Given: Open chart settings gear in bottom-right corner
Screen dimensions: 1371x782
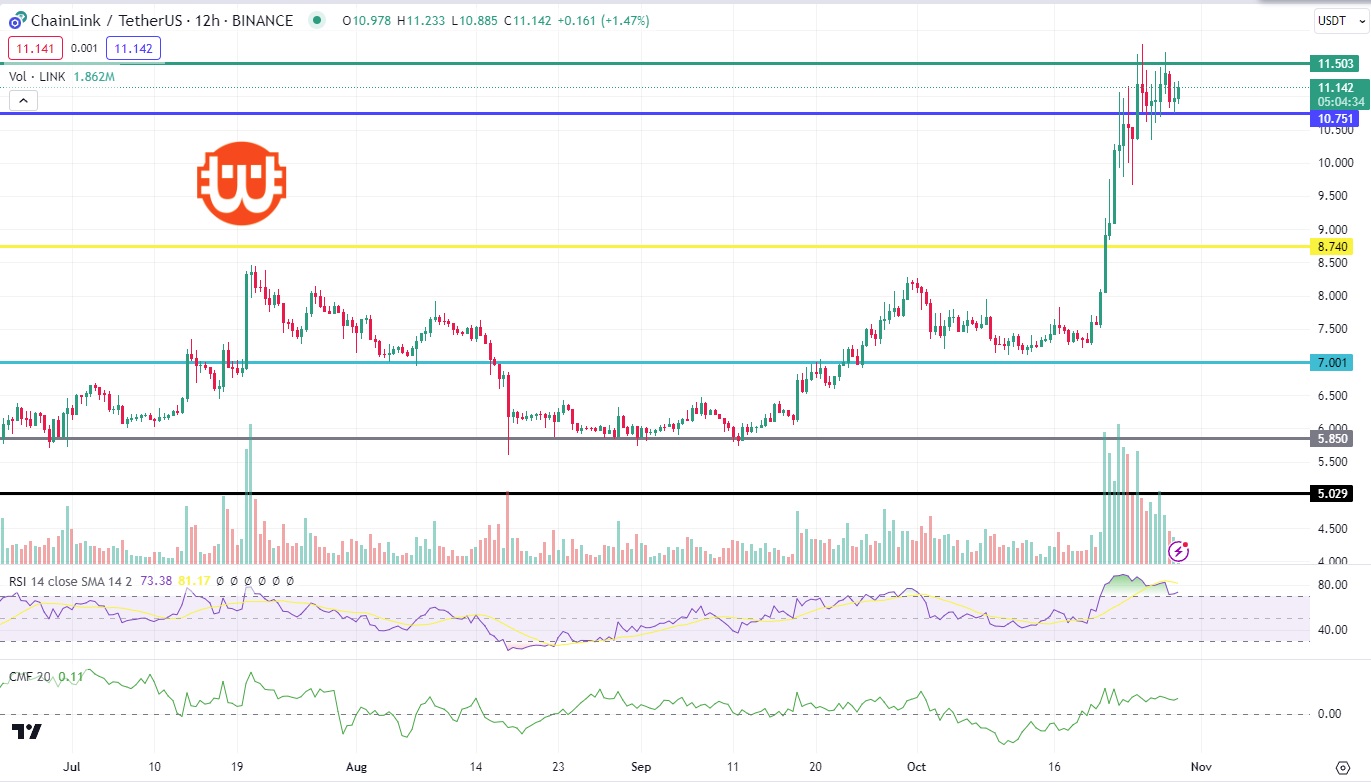Looking at the screenshot, I should (1342, 767).
